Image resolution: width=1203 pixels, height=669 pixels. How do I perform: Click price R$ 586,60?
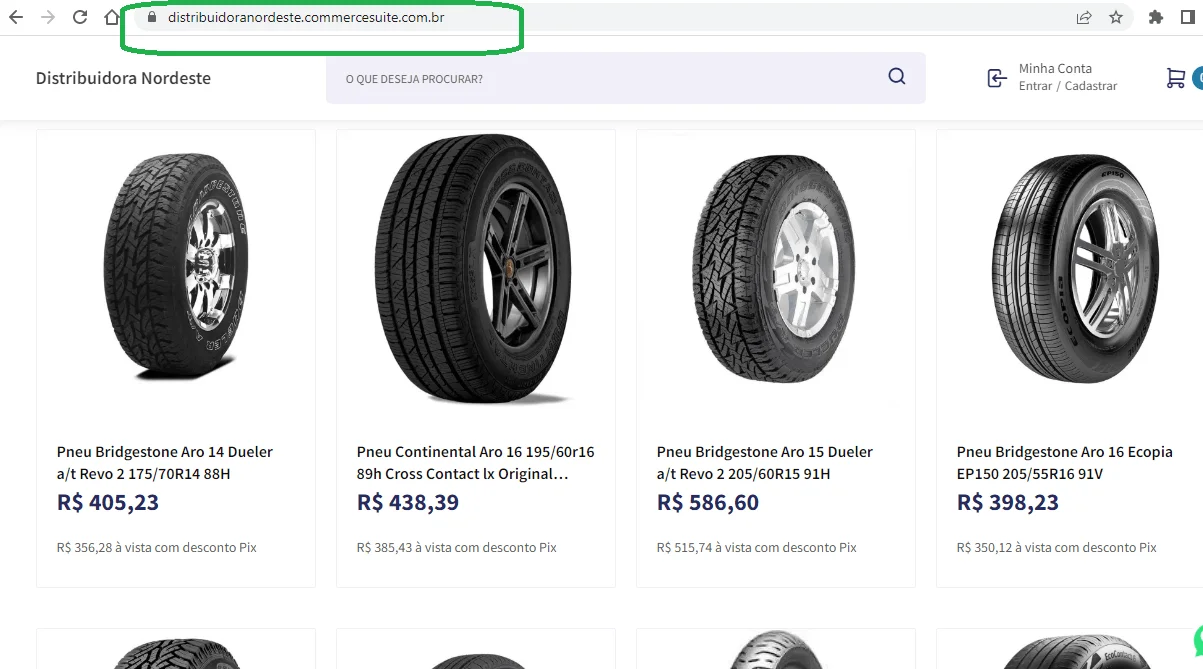click(708, 502)
